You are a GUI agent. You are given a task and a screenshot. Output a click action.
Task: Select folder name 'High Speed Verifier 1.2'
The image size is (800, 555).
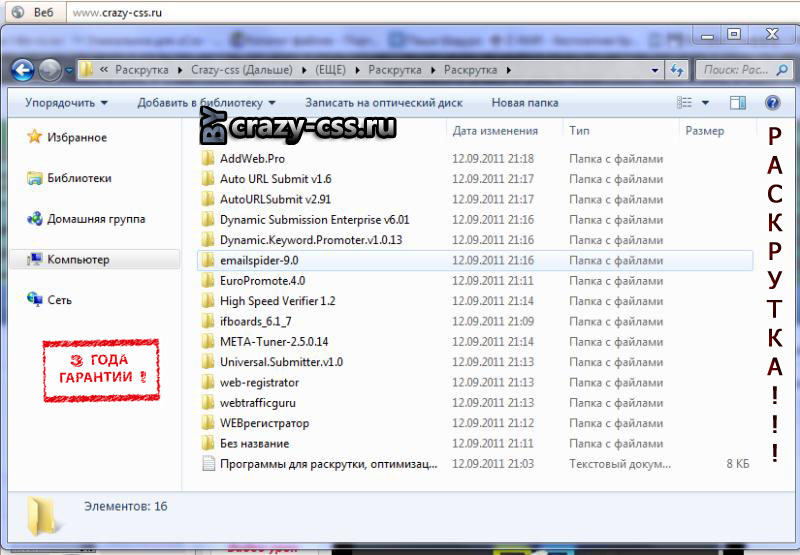(278, 301)
